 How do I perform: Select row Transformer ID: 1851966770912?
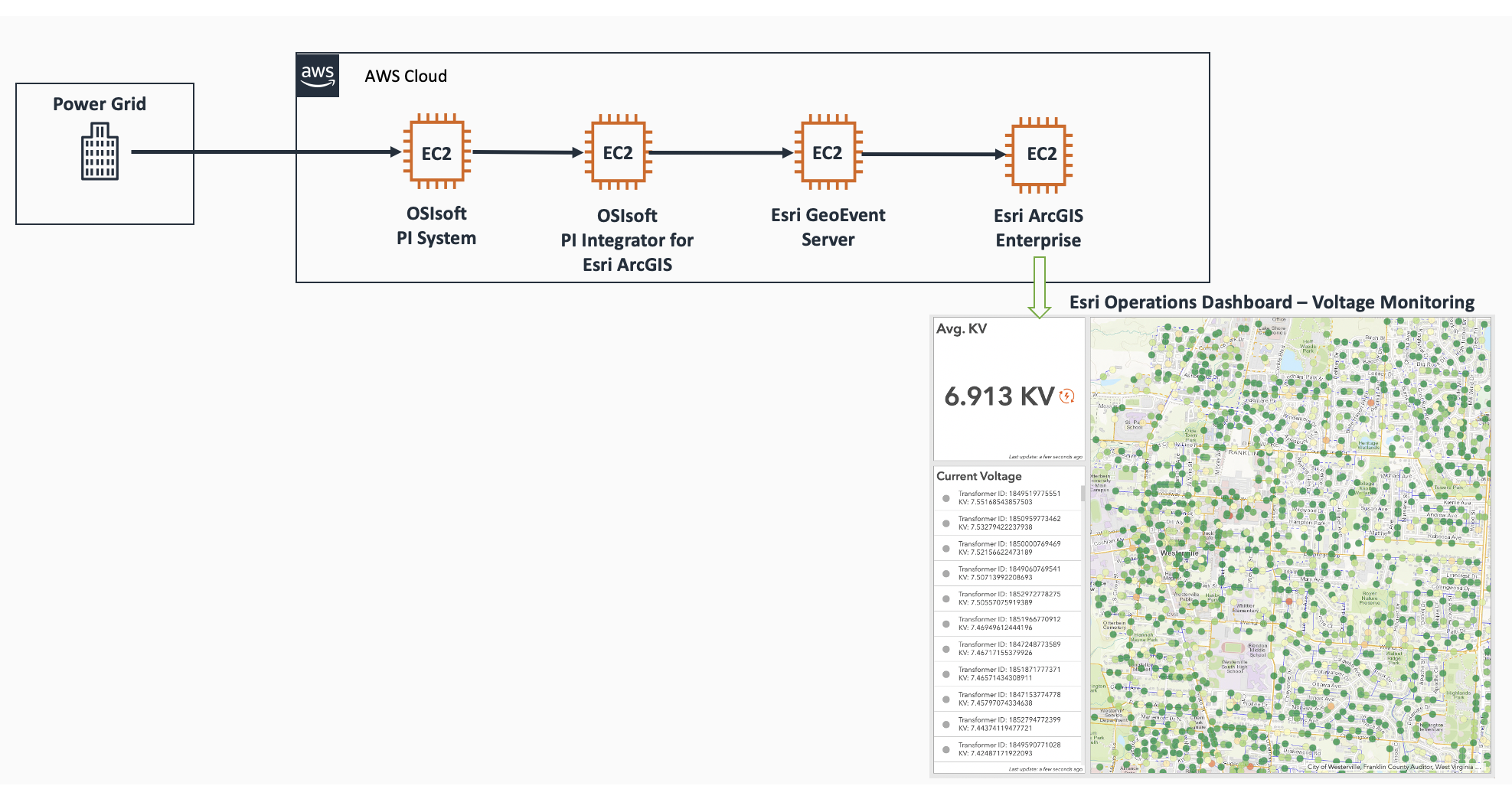tap(1007, 624)
